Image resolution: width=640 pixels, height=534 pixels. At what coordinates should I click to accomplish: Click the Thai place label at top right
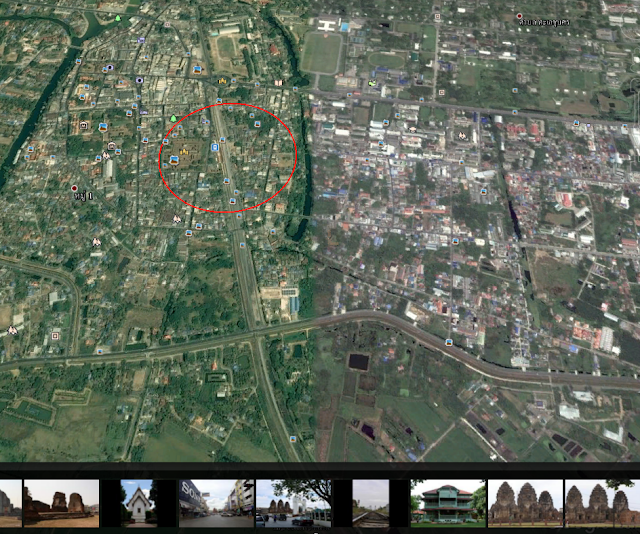(x=544, y=22)
